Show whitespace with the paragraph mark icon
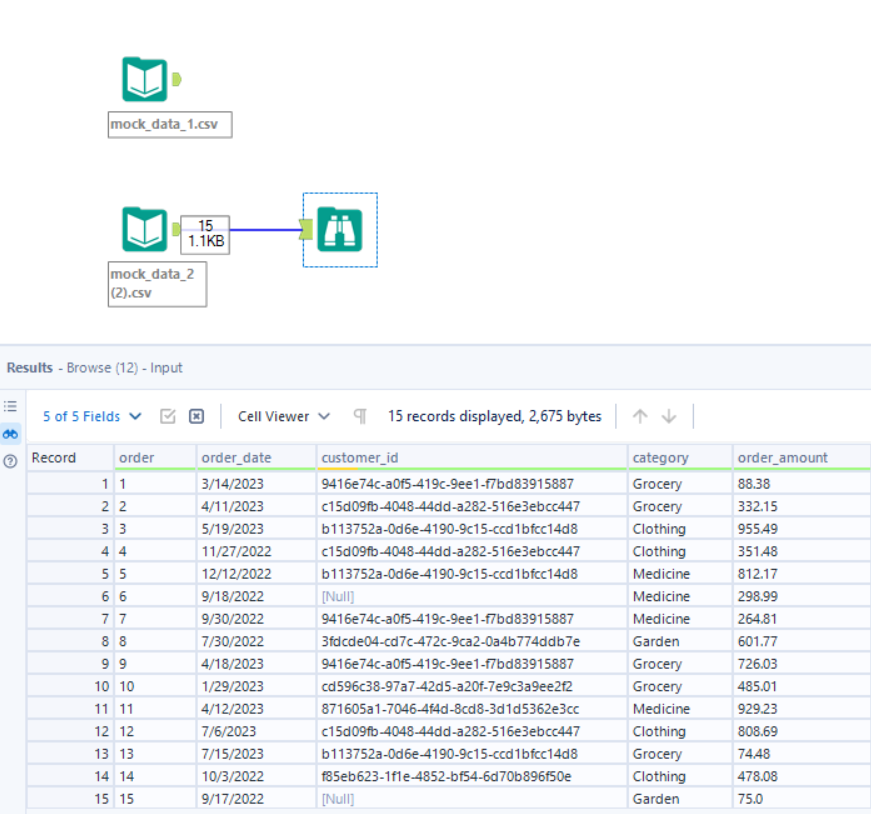This screenshot has height=814, width=871. (360, 416)
